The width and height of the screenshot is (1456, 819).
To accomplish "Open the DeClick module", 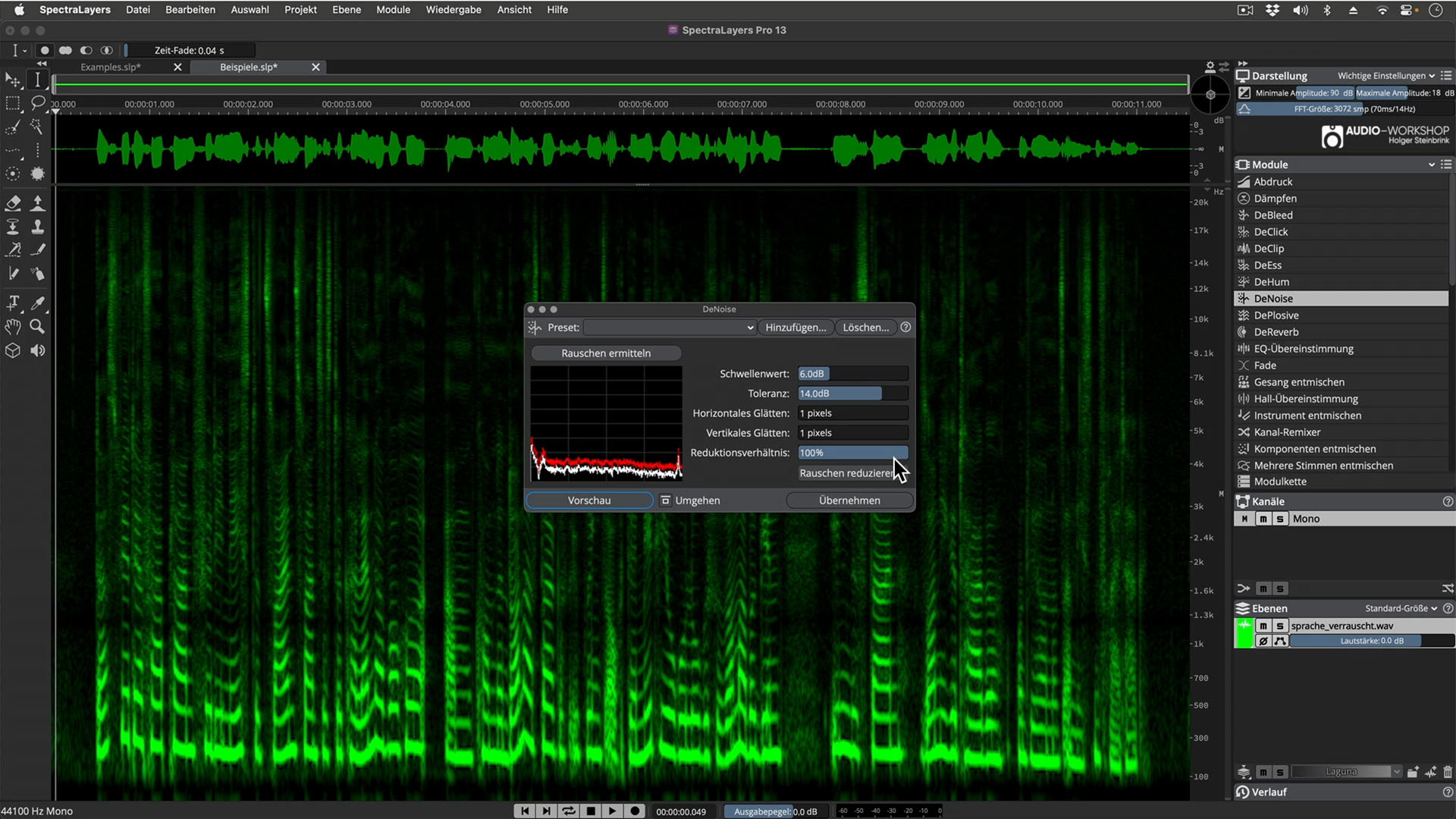I will [x=1341, y=232].
